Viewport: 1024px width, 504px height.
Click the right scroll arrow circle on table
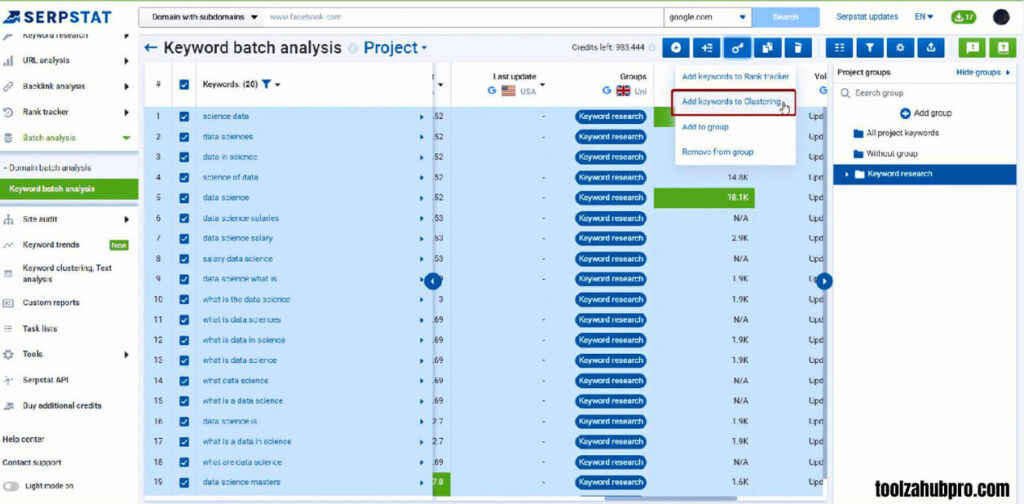[x=824, y=281]
